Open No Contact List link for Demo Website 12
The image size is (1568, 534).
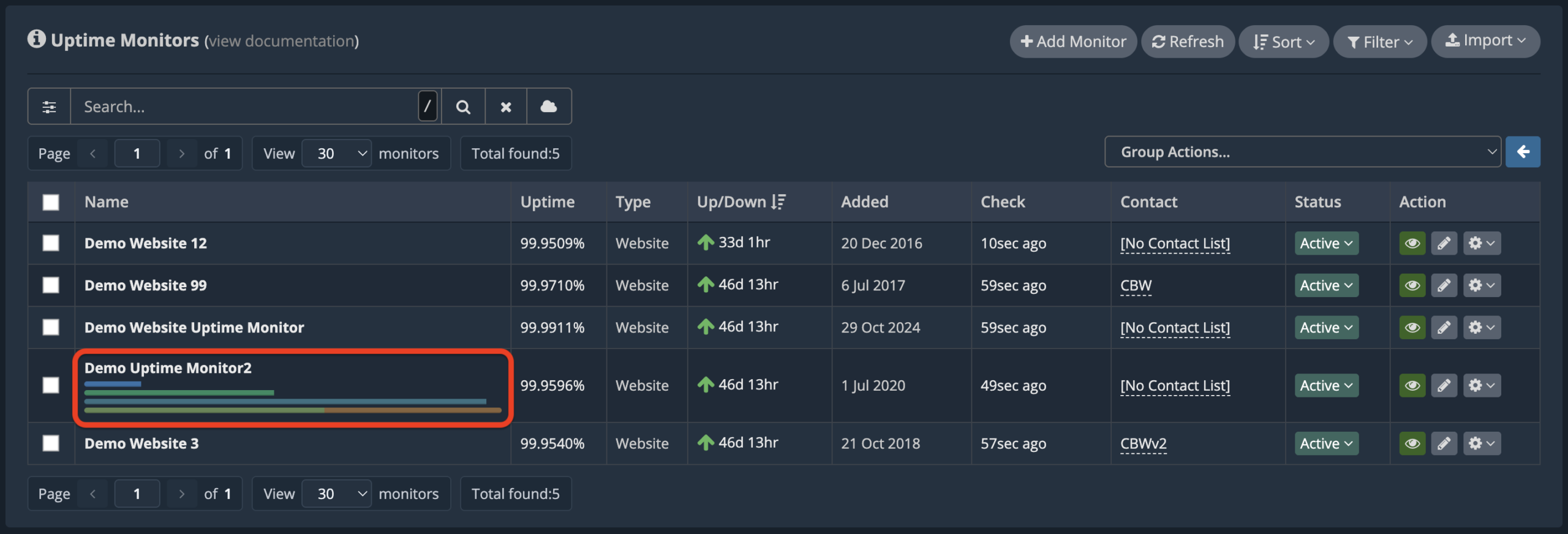point(1175,243)
